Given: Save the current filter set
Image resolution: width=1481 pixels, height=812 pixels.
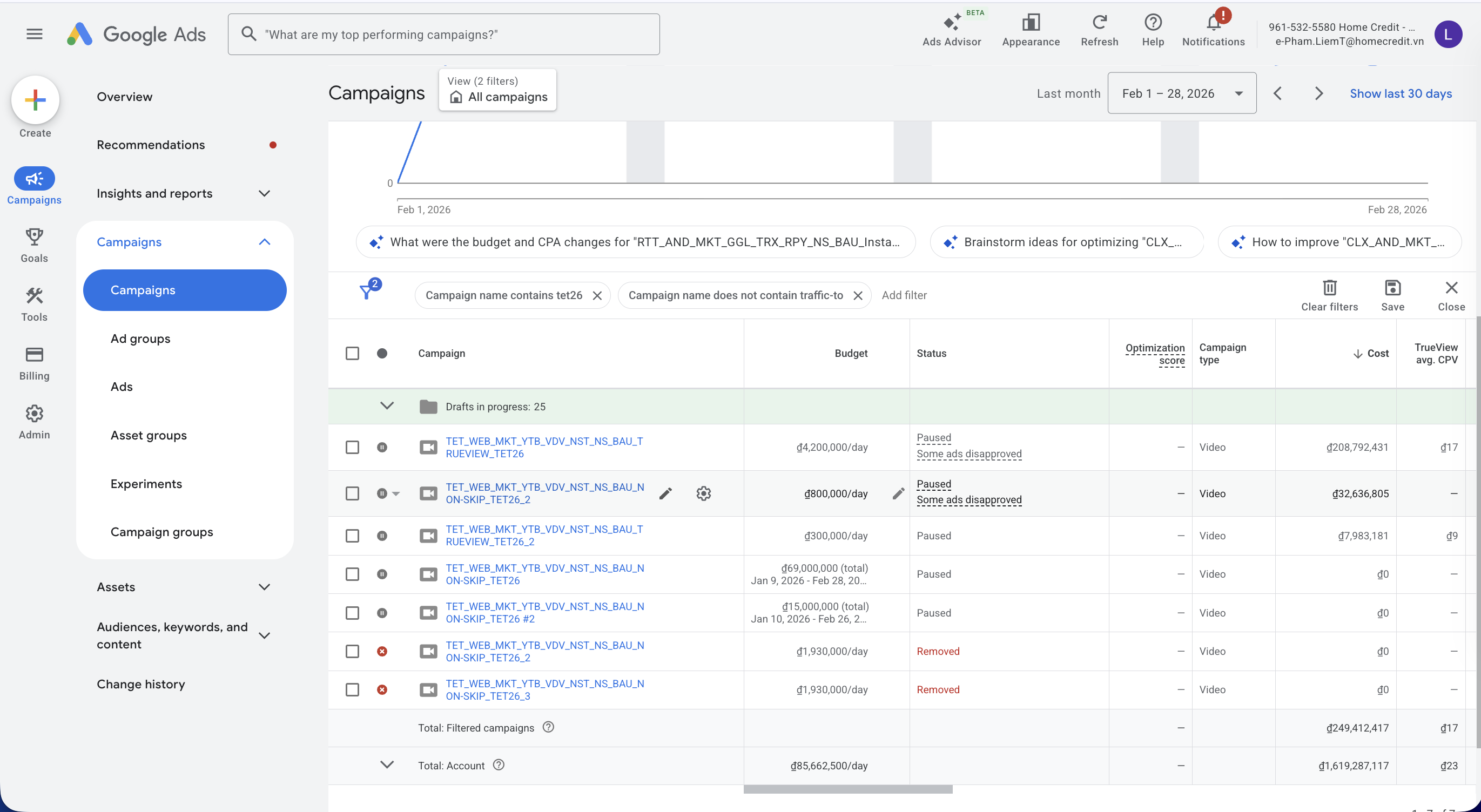Looking at the screenshot, I should 1392,295.
